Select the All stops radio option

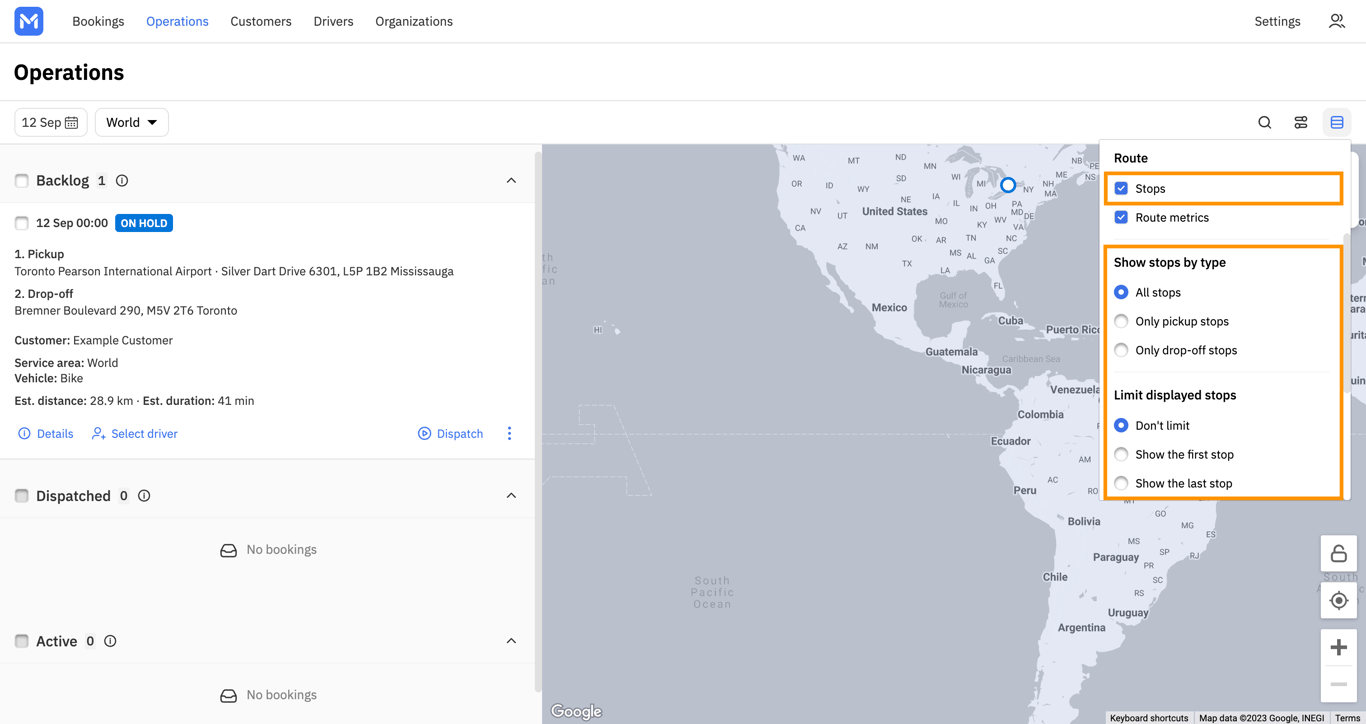pos(1121,292)
